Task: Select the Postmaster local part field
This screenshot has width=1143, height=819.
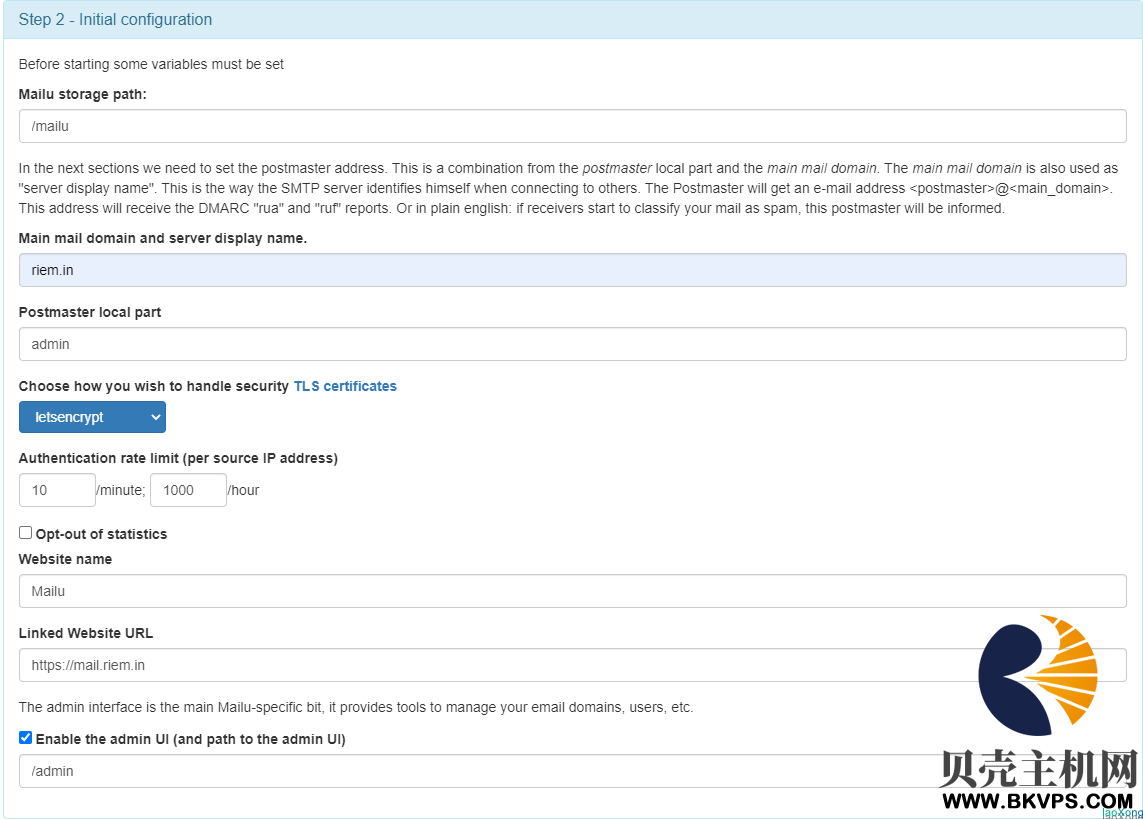Action: click(x=572, y=344)
